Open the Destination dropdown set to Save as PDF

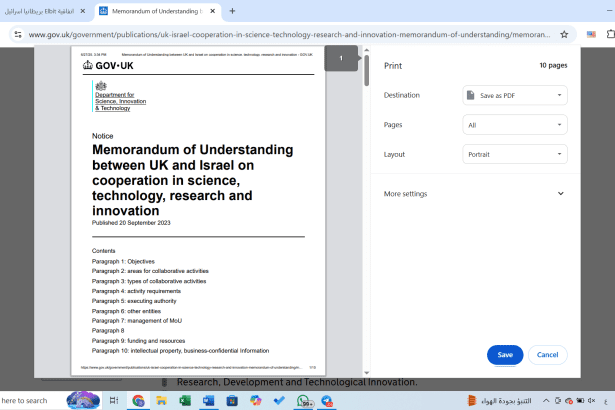pyautogui.click(x=515, y=95)
